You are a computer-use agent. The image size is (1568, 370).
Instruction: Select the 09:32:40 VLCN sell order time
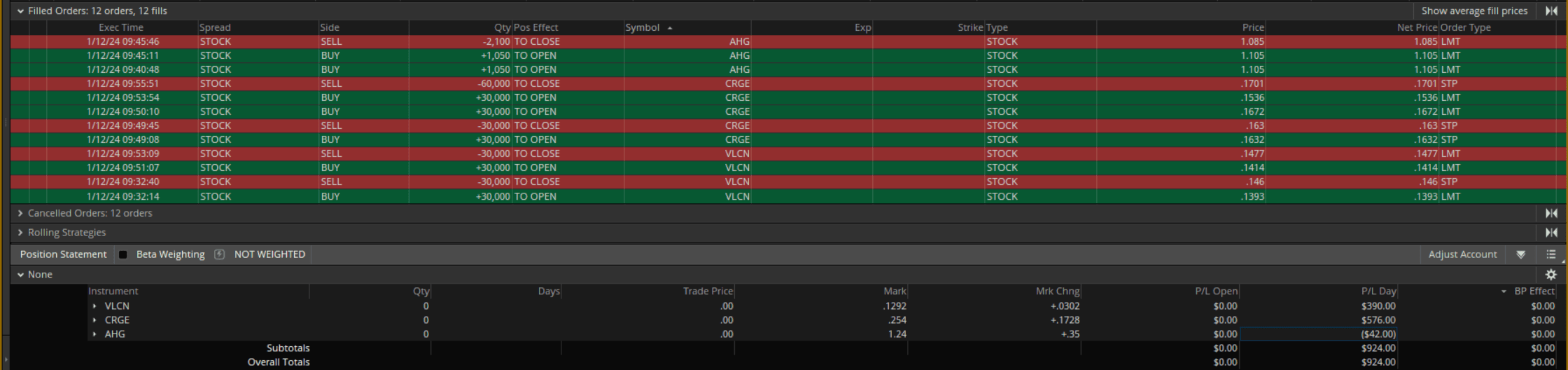(x=122, y=182)
